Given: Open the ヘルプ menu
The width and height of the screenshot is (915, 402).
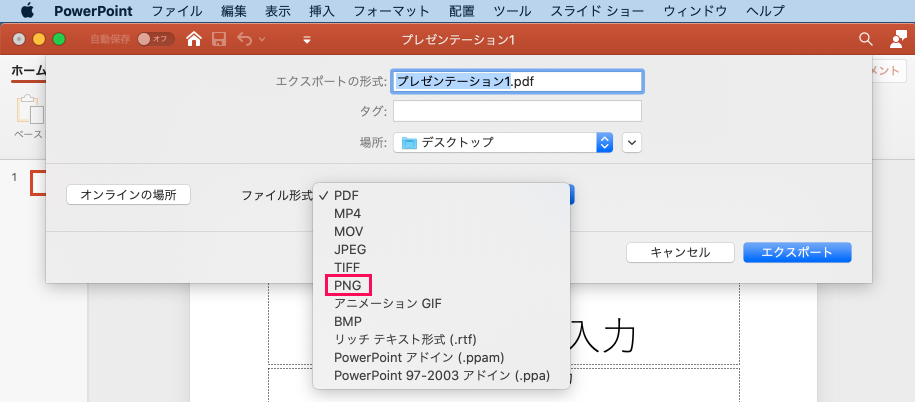Looking at the screenshot, I should point(765,11).
